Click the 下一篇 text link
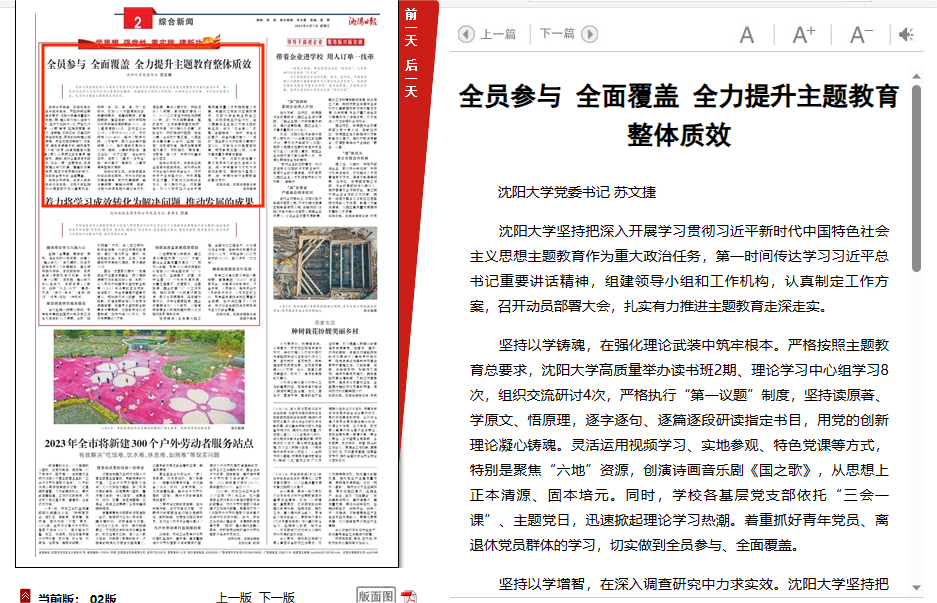 tap(557, 34)
